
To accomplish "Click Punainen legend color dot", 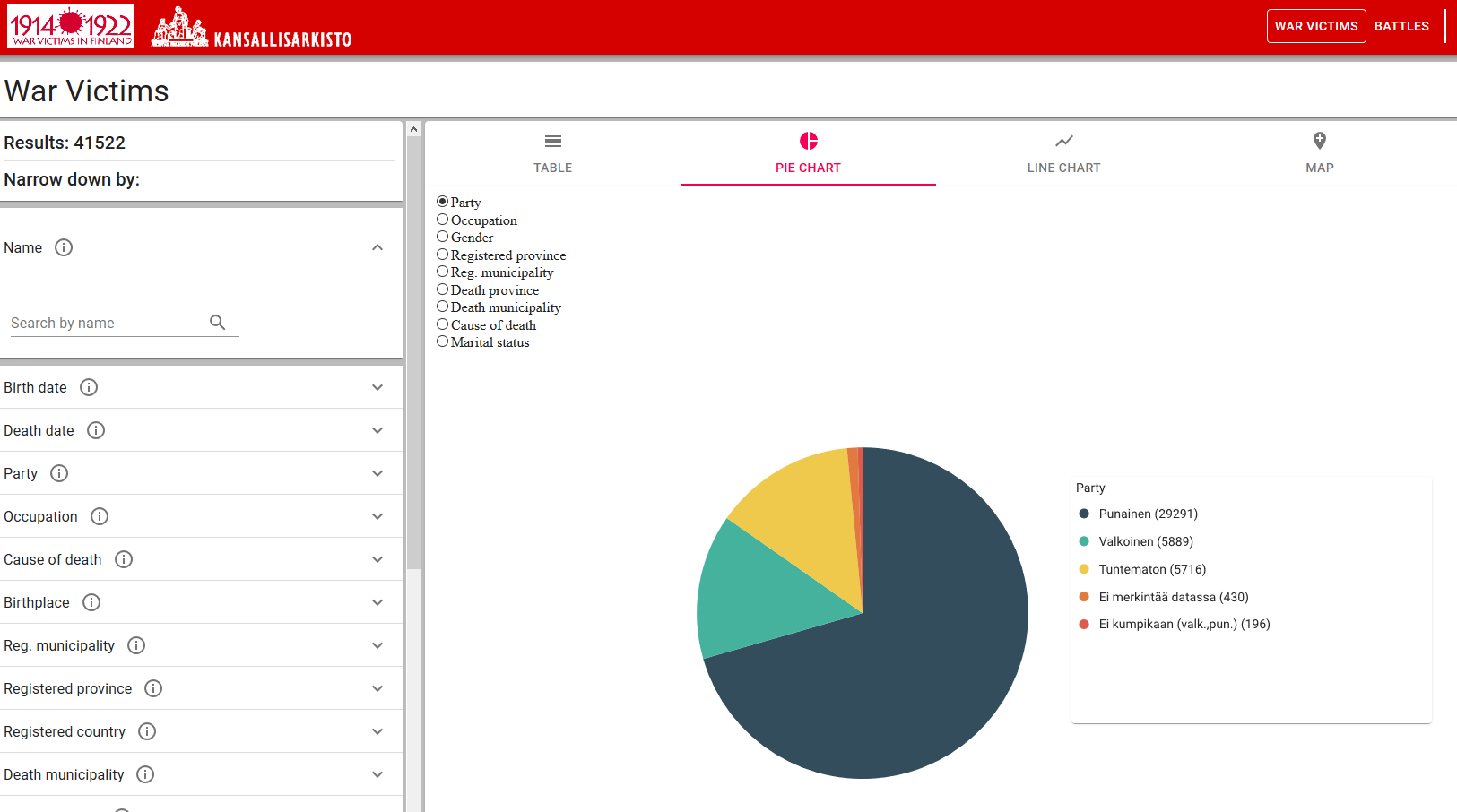I will tap(1084, 514).
